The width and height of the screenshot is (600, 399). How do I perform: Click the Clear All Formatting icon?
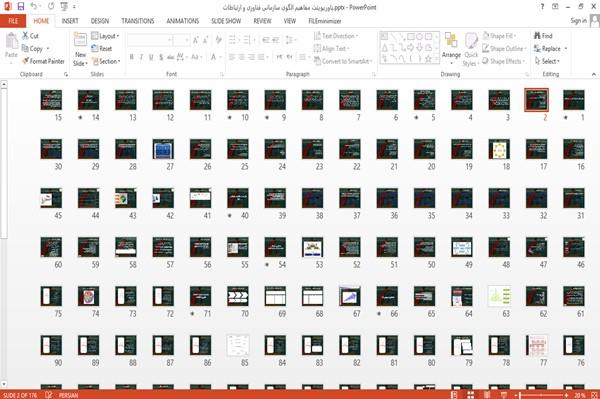[x=218, y=40]
